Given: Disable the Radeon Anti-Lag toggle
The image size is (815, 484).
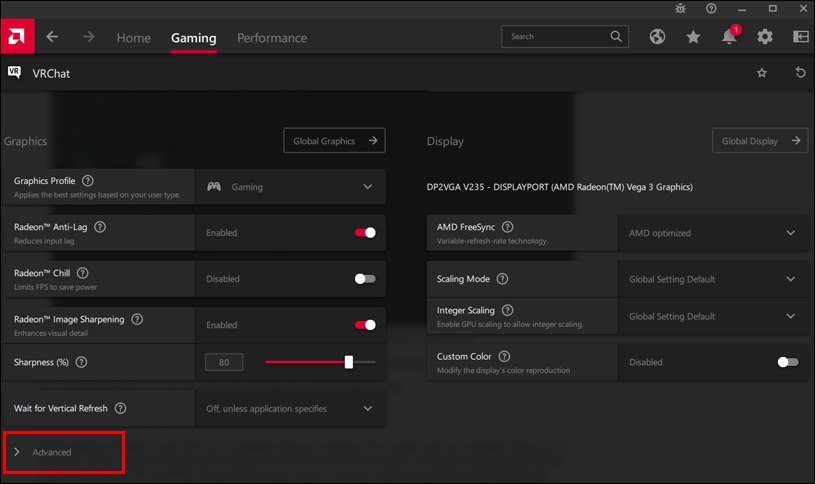Looking at the screenshot, I should tap(365, 233).
